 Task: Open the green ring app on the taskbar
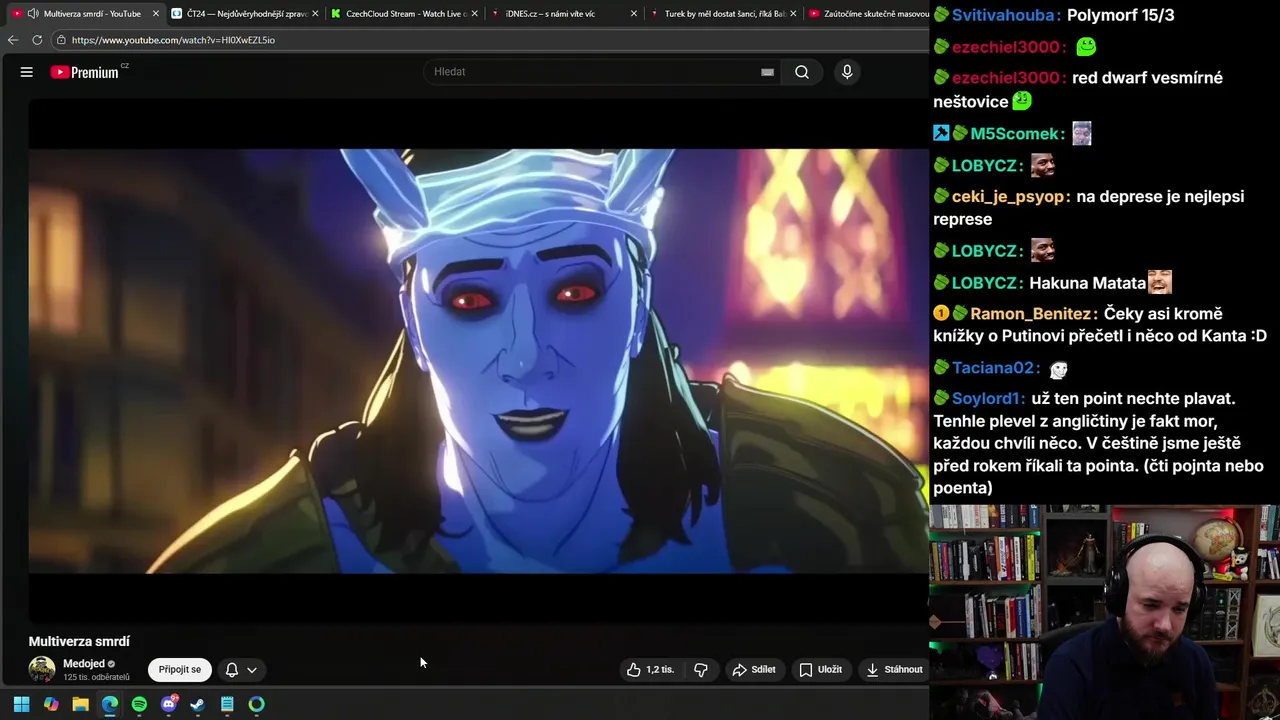click(257, 704)
